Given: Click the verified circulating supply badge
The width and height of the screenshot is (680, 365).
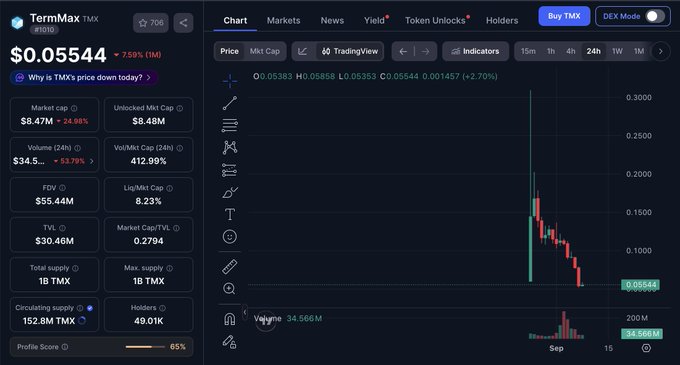Looking at the screenshot, I should (x=90, y=308).
